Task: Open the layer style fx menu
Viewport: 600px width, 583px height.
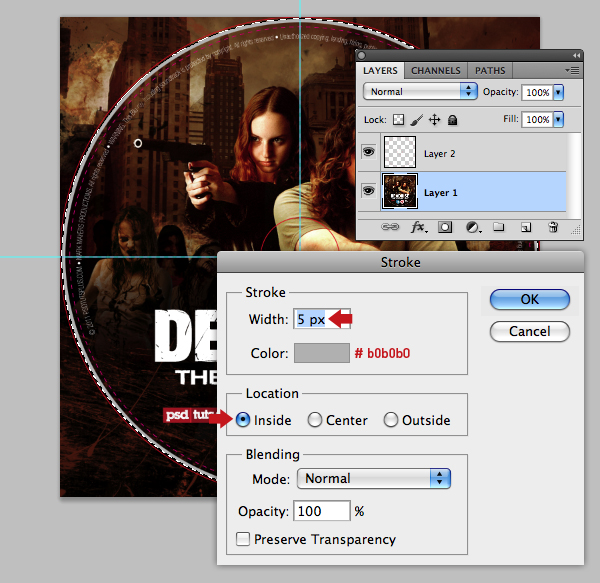Action: 419,227
